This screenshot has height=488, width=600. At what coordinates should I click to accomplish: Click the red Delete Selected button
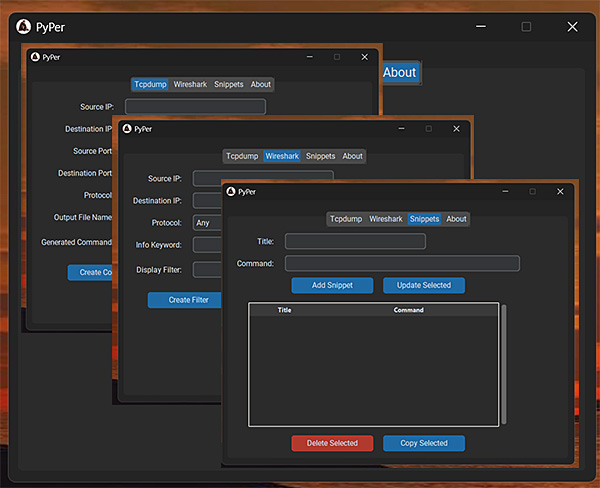point(332,443)
